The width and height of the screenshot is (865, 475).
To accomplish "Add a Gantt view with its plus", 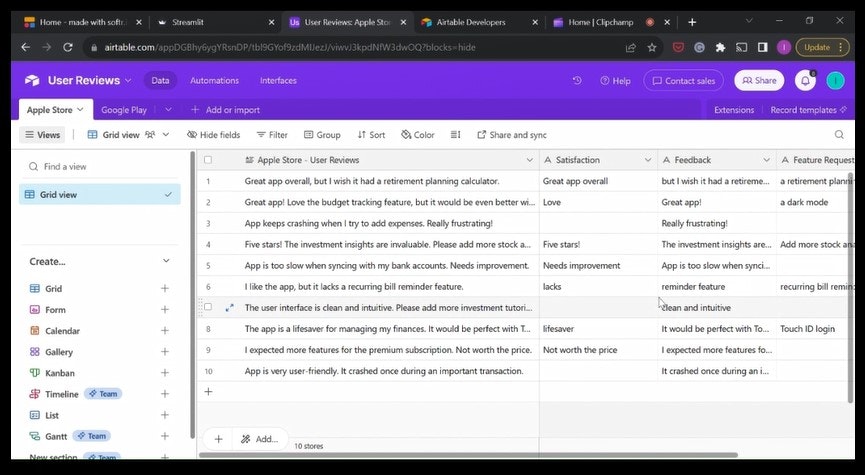I will 164,436.
